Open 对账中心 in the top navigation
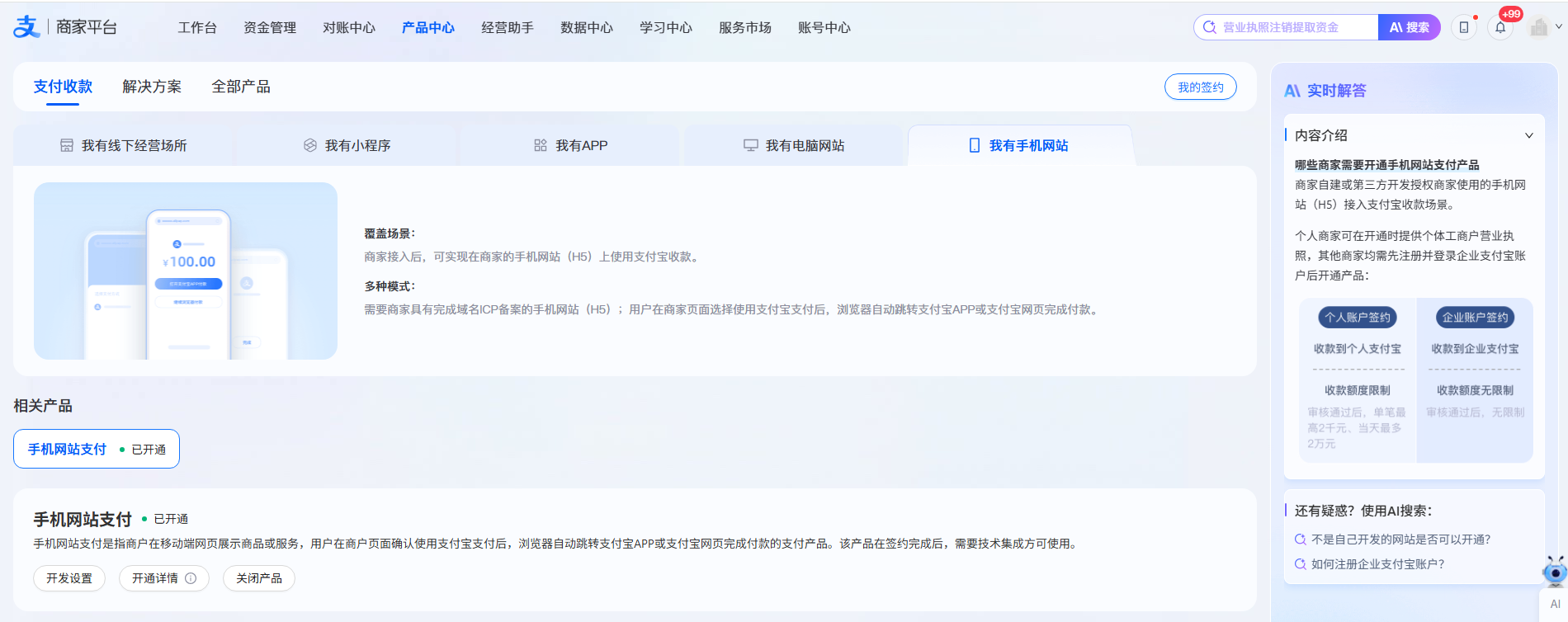The height and width of the screenshot is (622, 1568). (x=349, y=27)
